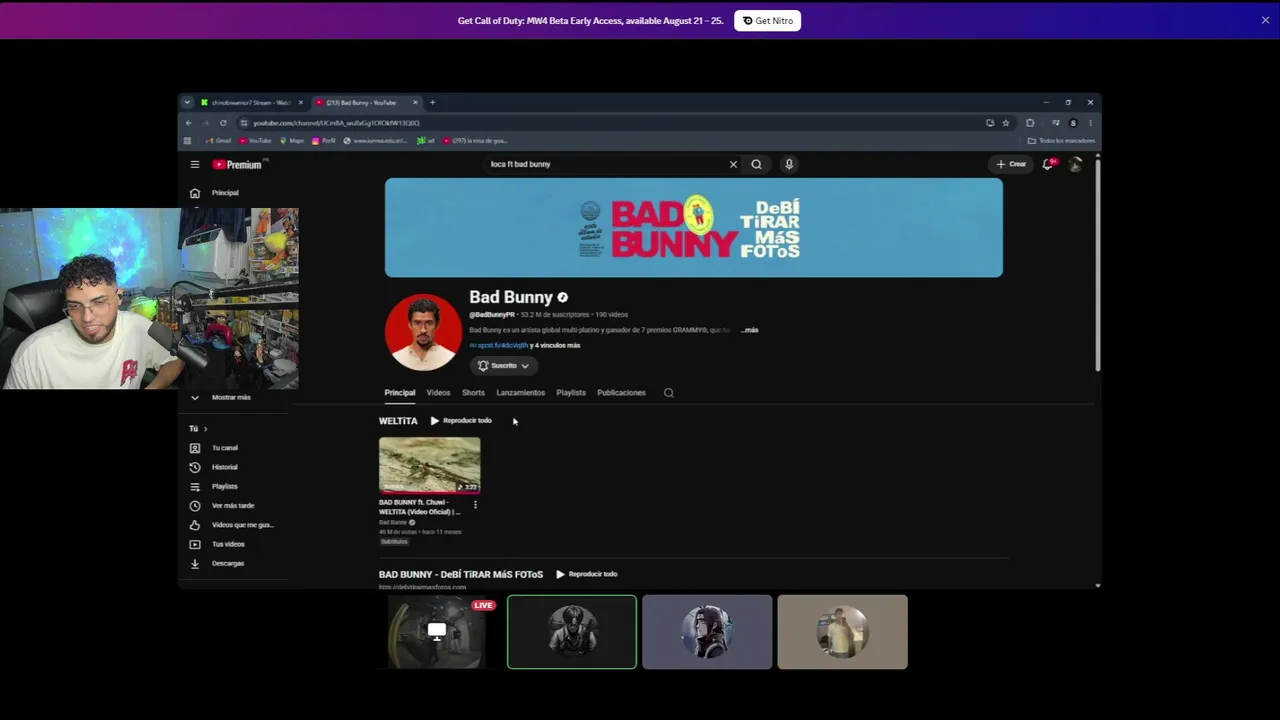
Task: Open 'y 4 vínculos más' links
Action: click(555, 345)
